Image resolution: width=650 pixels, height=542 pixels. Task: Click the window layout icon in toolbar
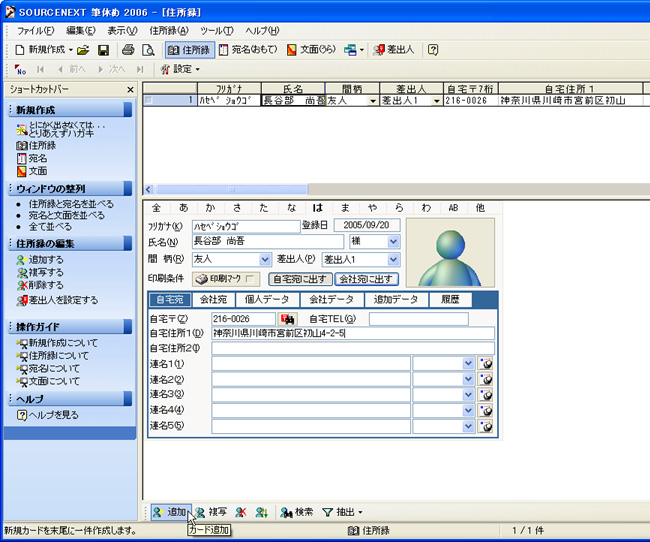tap(350, 50)
